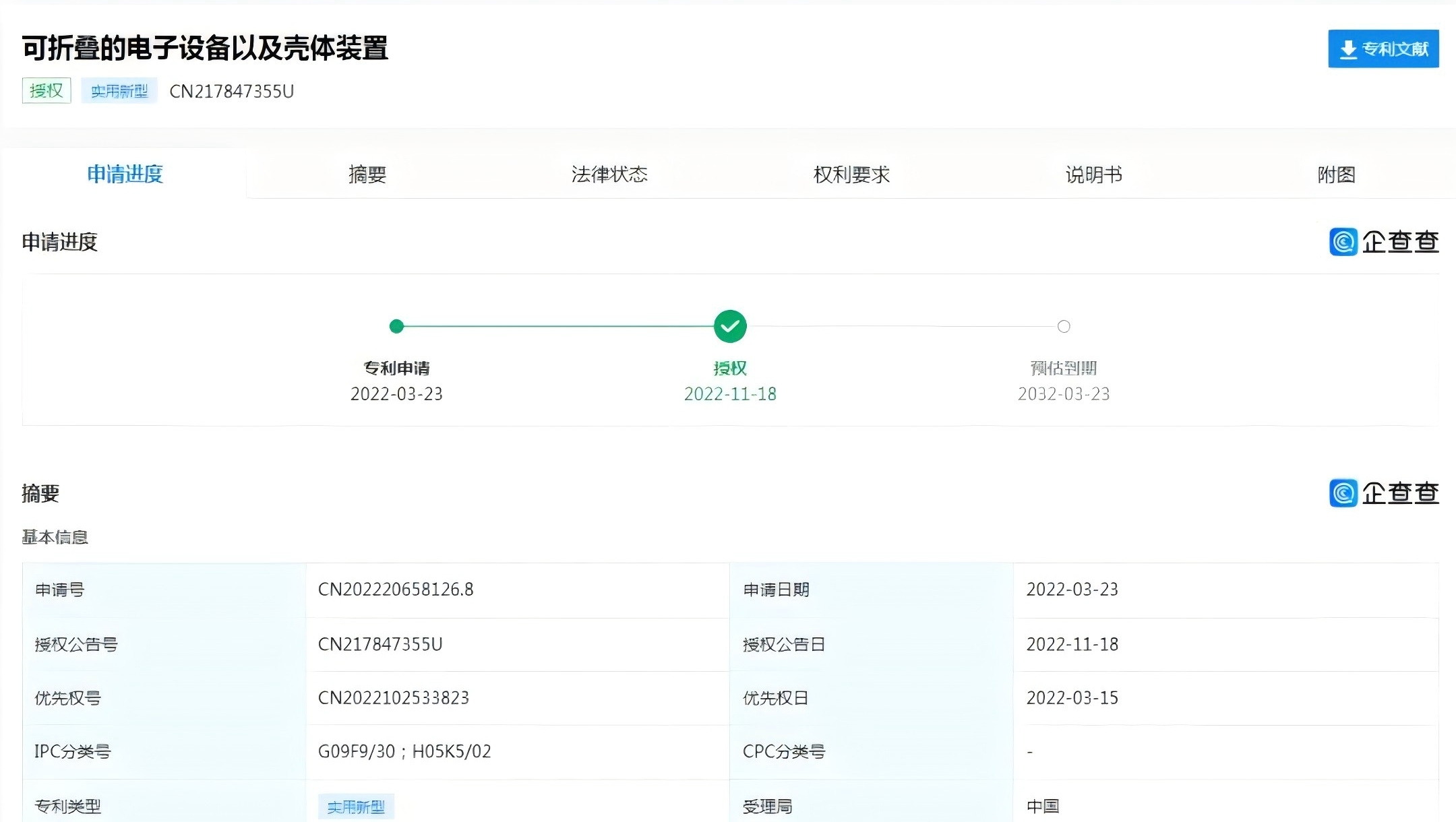Image resolution: width=1456 pixels, height=822 pixels.
Task: Click the 企查查 logo beside 摘要 heading
Action: pos(1384,493)
